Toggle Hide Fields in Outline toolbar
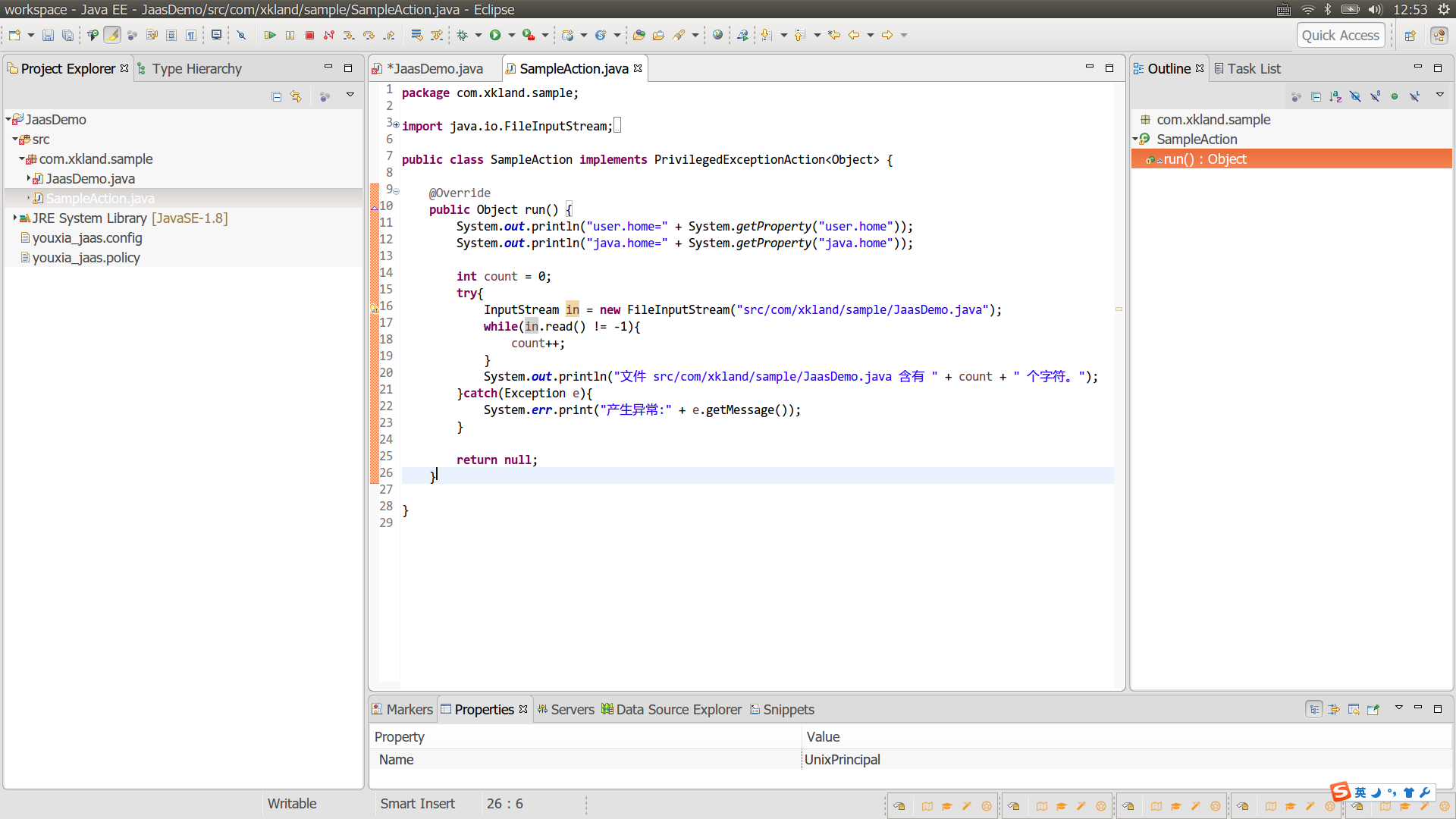This screenshot has width=1456, height=819. [x=1355, y=96]
